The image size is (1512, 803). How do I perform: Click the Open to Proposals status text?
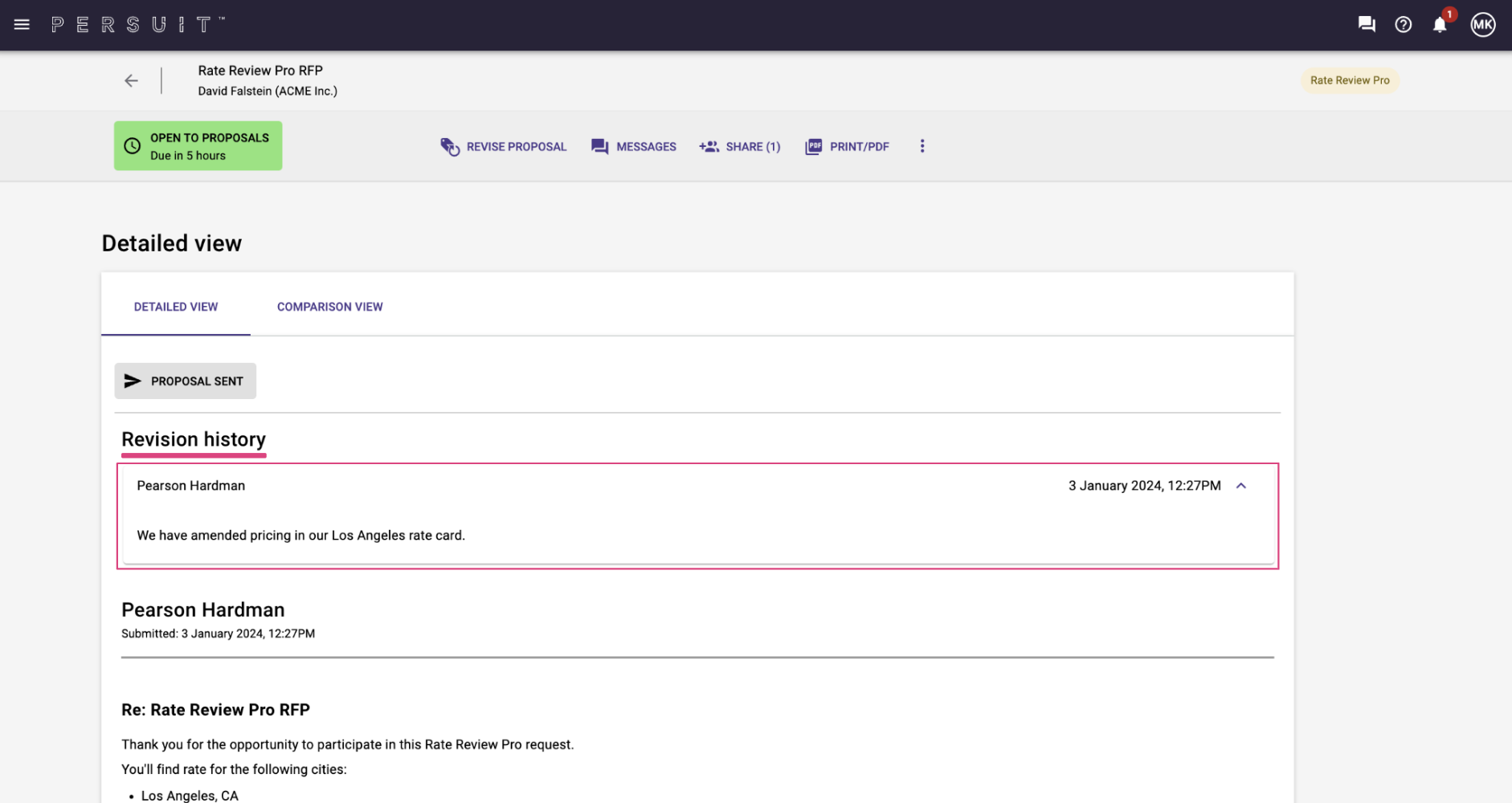pos(210,138)
